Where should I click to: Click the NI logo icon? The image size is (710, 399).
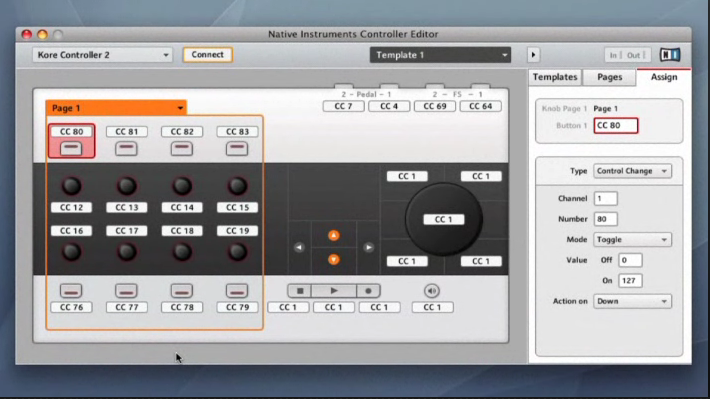[670, 55]
